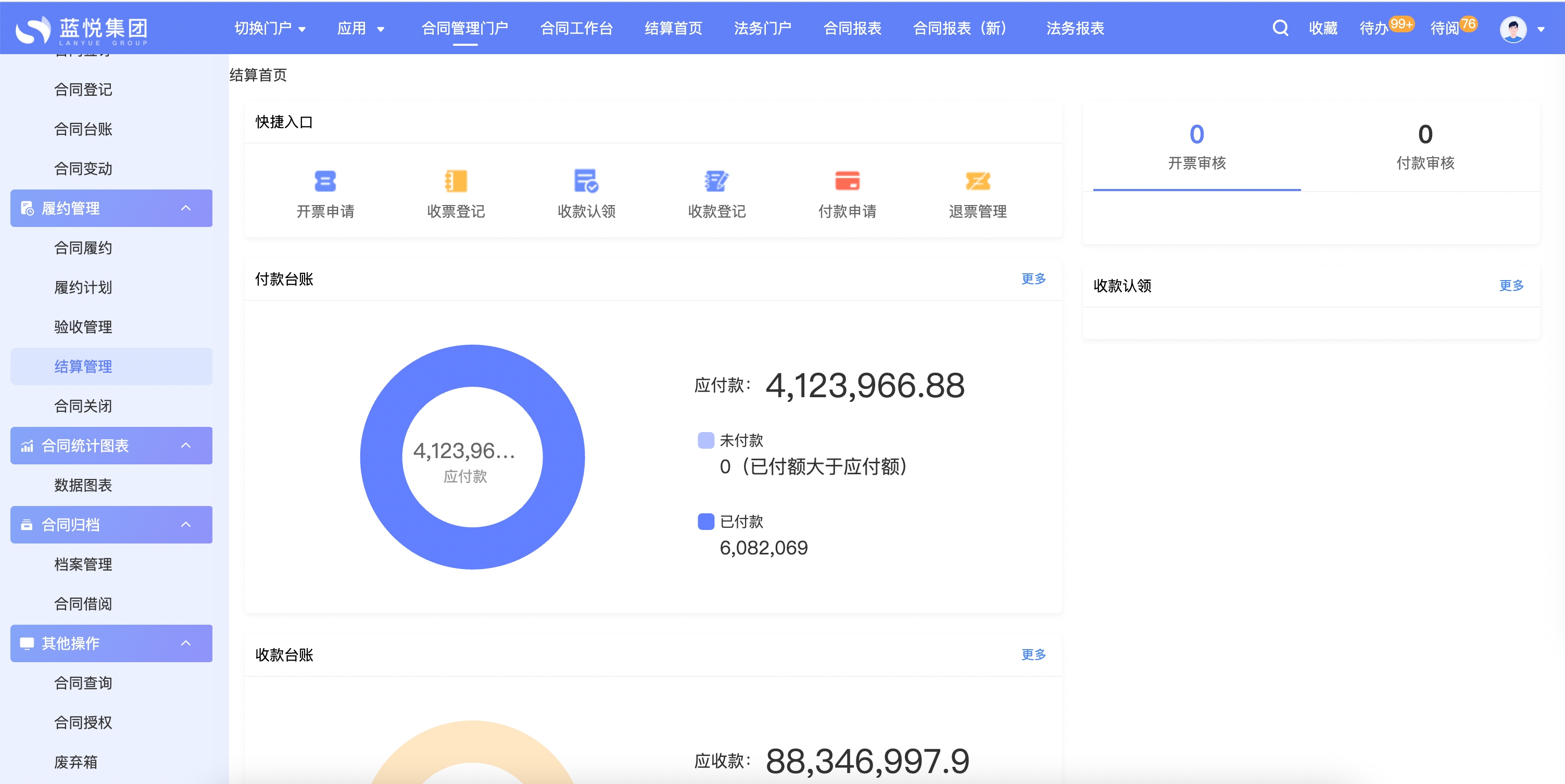Open 合同变动 in sidebar

pyautogui.click(x=83, y=169)
